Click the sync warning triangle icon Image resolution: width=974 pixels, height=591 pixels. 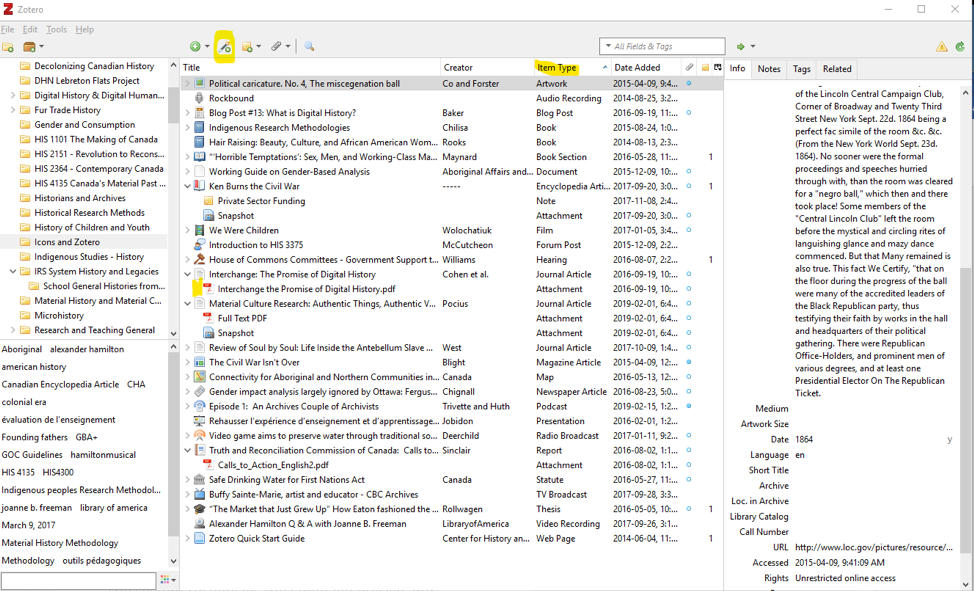point(941,47)
